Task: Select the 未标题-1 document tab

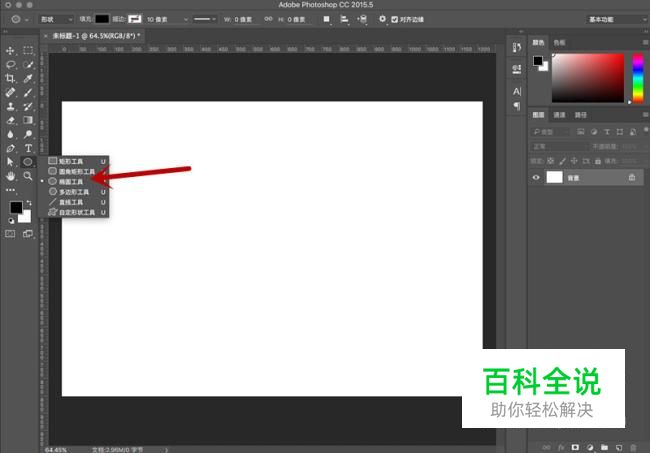Action: 95,35
